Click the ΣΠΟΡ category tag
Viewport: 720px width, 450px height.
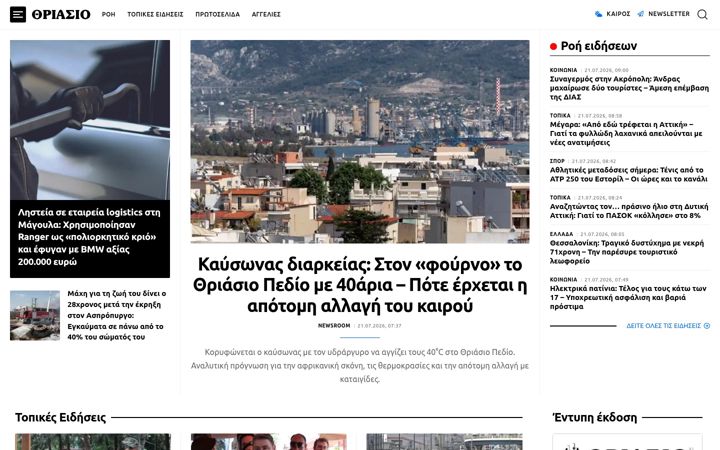click(x=557, y=161)
